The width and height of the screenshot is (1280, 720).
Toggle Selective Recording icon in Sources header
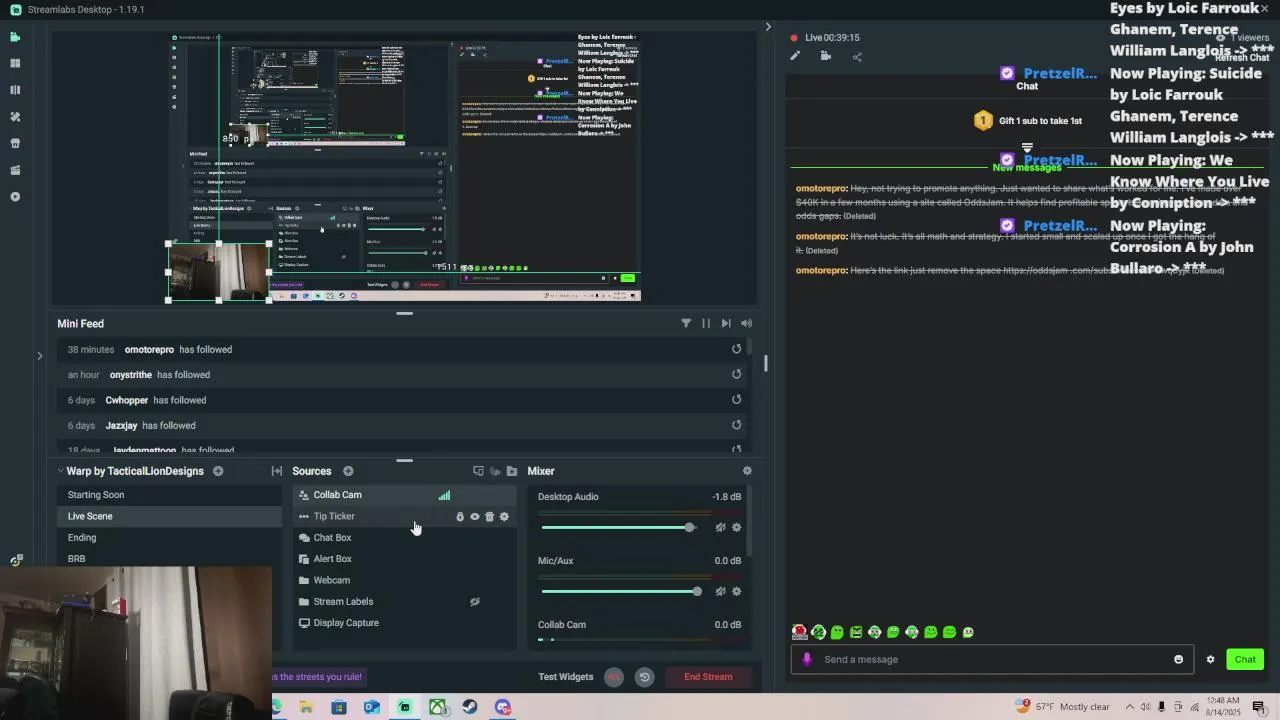[495, 471]
